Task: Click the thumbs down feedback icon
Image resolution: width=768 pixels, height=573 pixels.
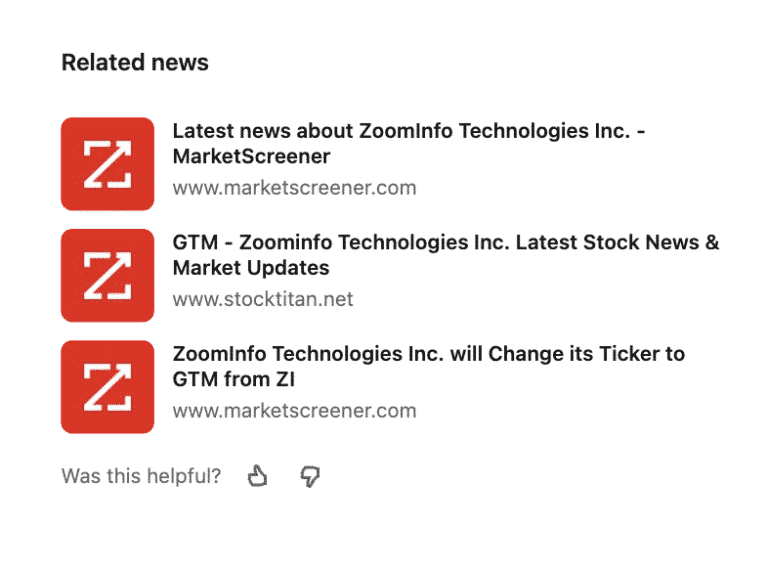Action: 310,476
